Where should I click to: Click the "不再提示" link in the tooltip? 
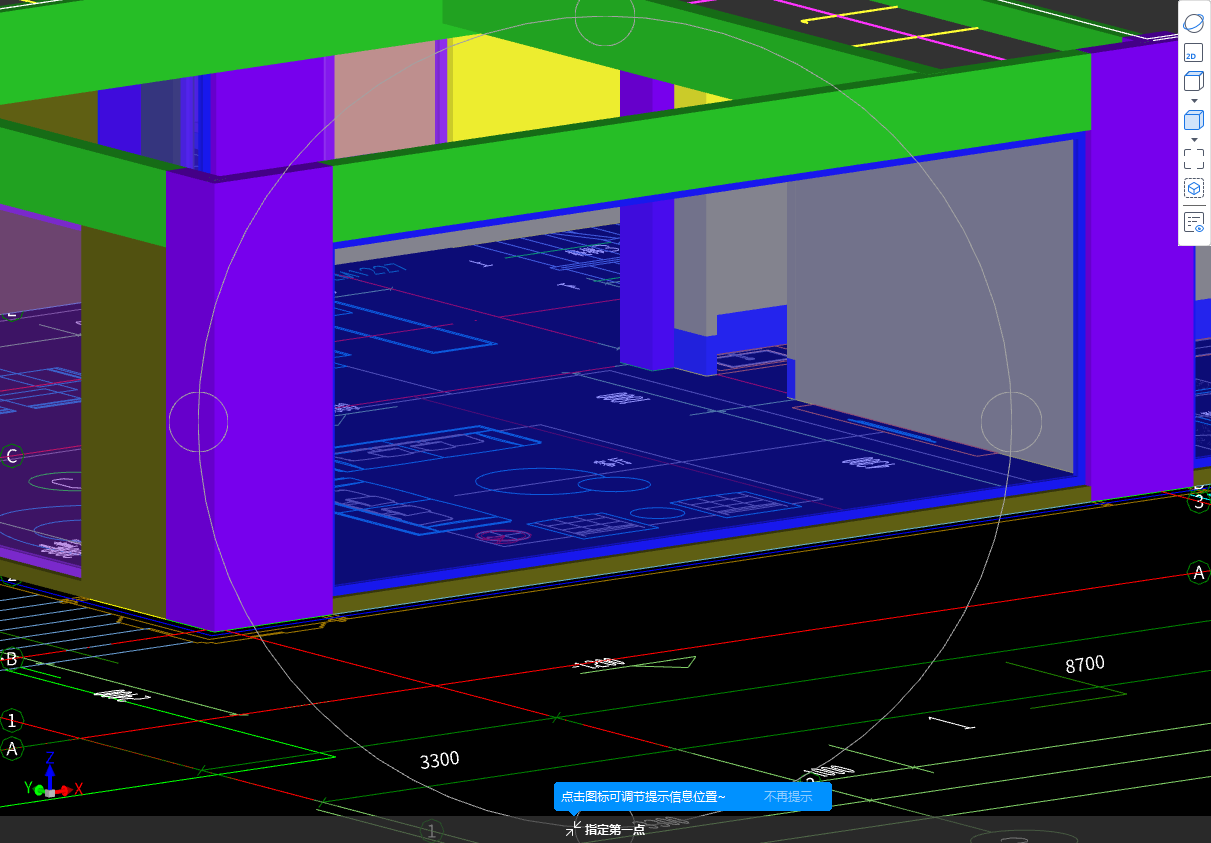pos(788,797)
